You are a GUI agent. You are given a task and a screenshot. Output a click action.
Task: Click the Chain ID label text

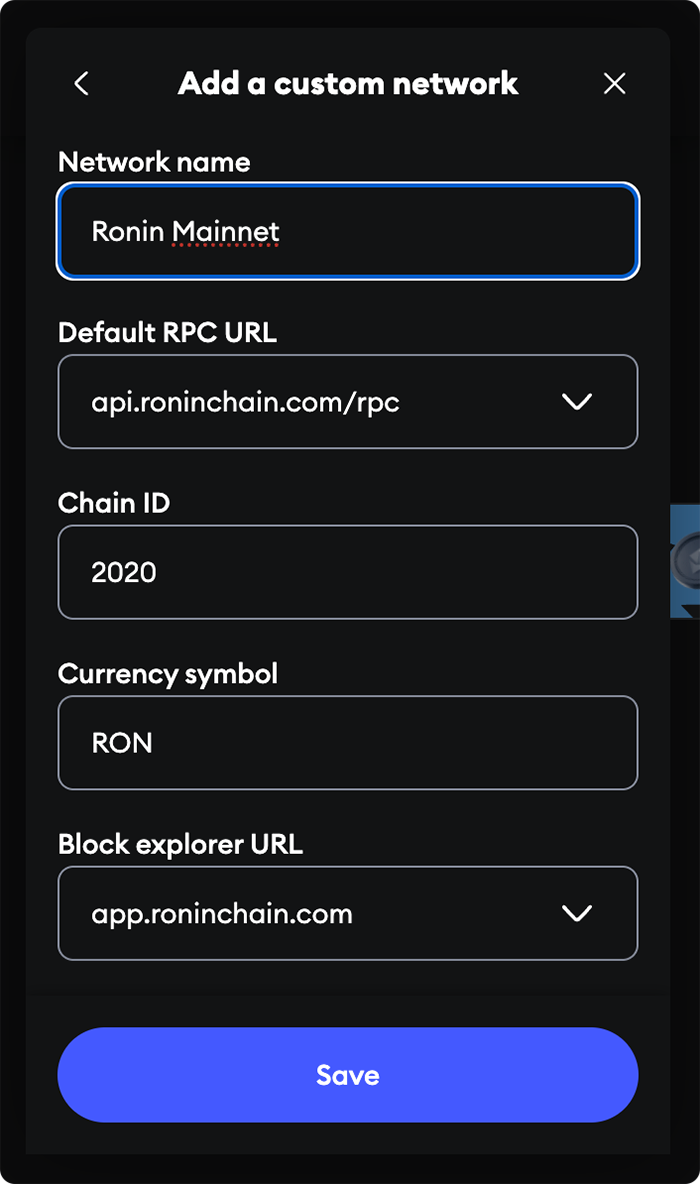coord(114,503)
